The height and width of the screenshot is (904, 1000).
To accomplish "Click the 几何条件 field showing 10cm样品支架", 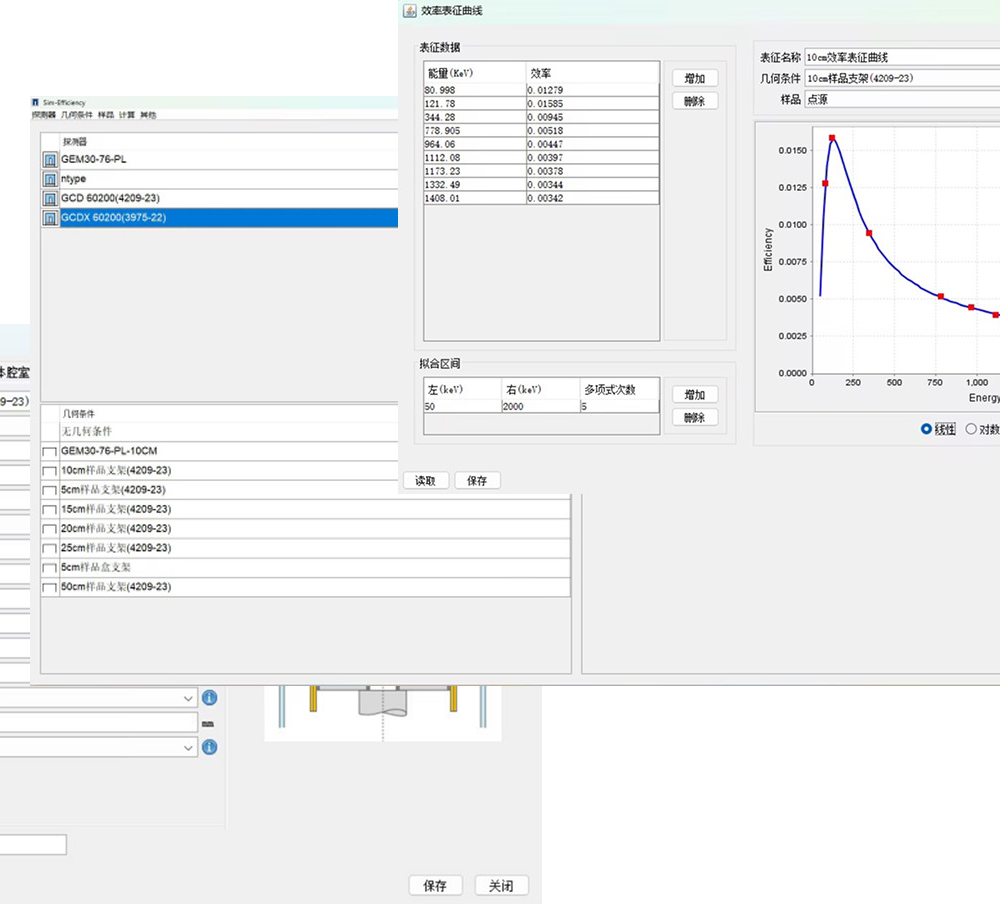I will [x=902, y=78].
